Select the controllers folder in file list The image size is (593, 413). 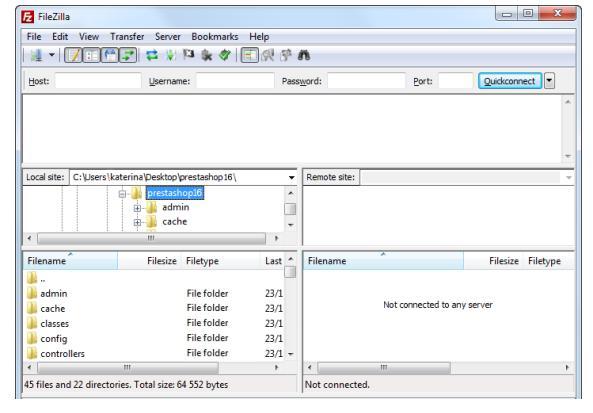click(154, 354)
